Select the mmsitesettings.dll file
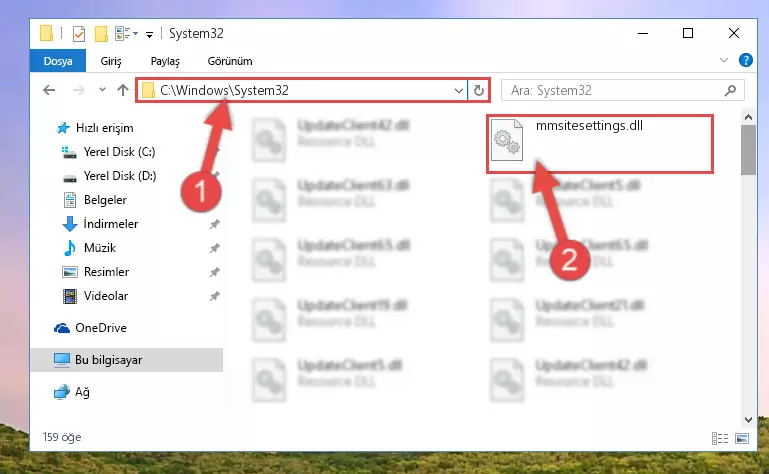The height and width of the screenshot is (474, 769). click(x=599, y=144)
